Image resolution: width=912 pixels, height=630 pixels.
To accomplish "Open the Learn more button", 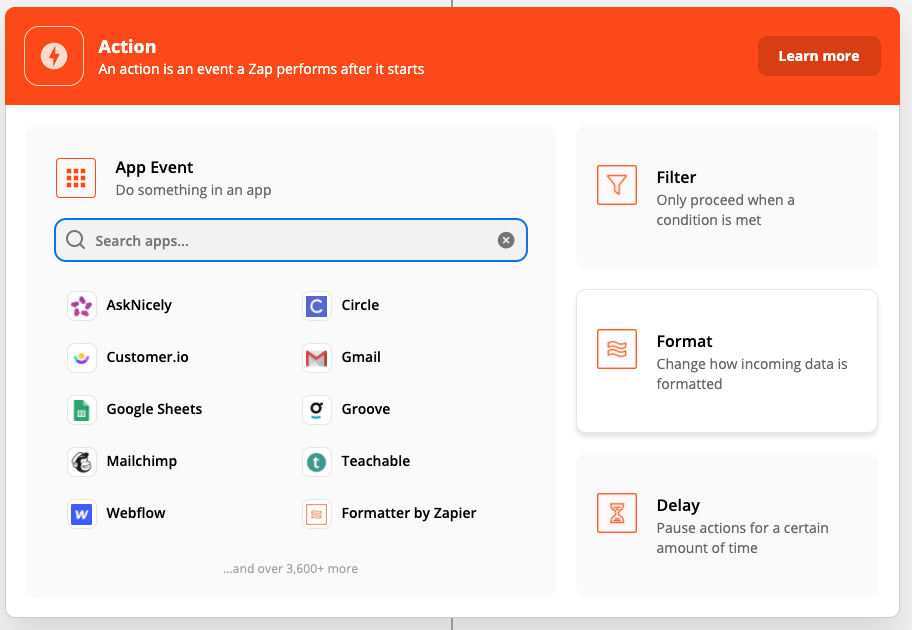I will 819,56.
